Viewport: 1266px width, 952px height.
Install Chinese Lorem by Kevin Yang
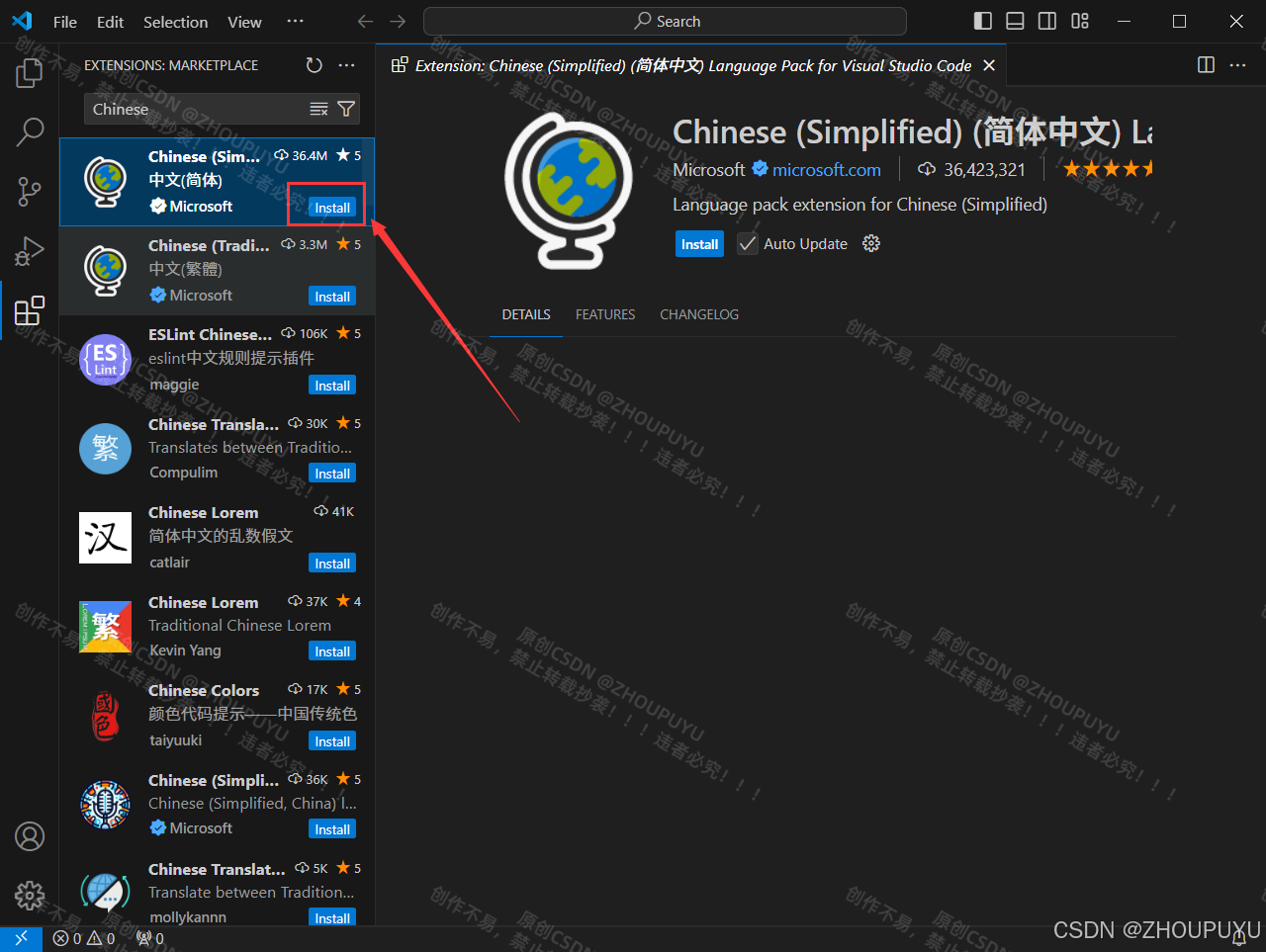point(332,651)
